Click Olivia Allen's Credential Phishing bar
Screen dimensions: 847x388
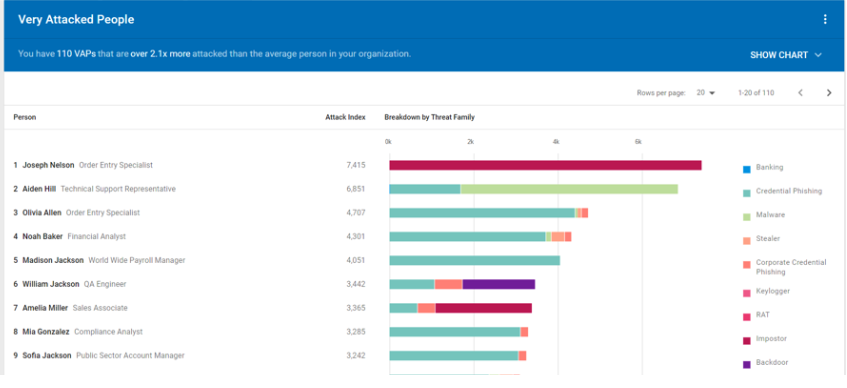point(482,213)
